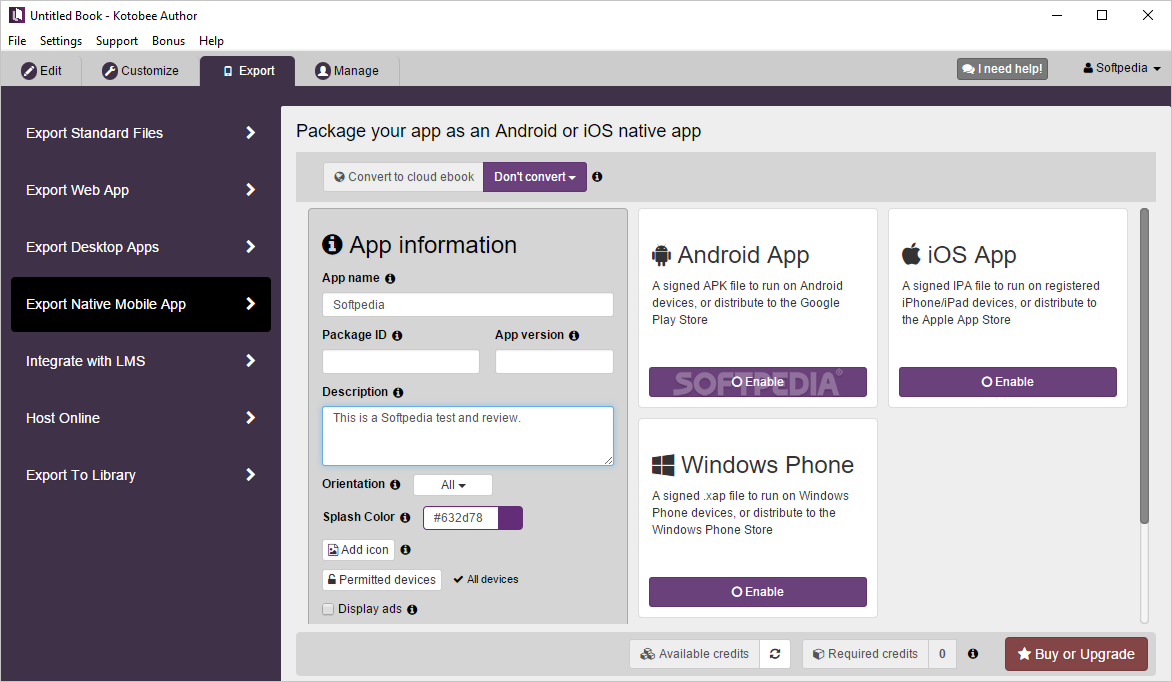Click info icon beside Required credits count

pos(973,654)
